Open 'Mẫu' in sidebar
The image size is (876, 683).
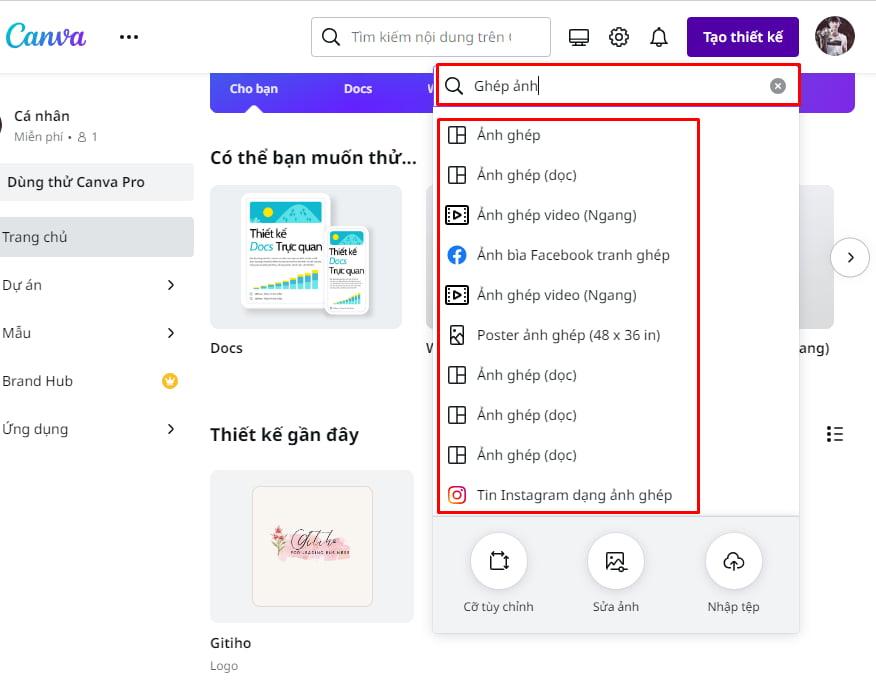pyautogui.click(x=97, y=333)
